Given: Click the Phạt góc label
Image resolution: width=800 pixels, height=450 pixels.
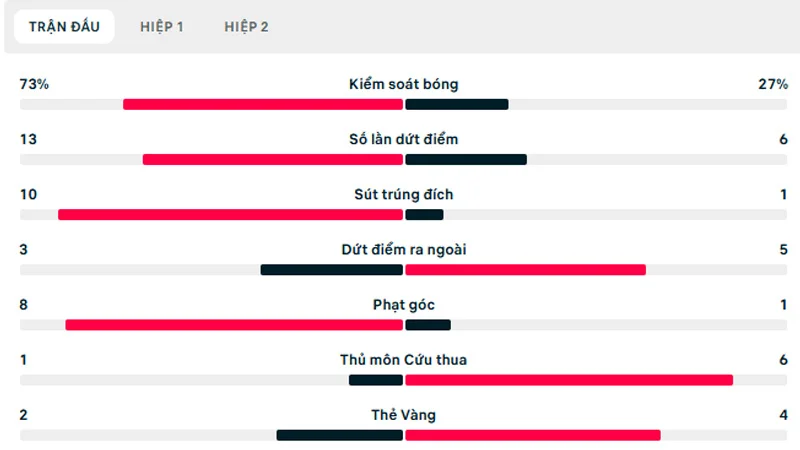Looking at the screenshot, I should click(404, 305).
